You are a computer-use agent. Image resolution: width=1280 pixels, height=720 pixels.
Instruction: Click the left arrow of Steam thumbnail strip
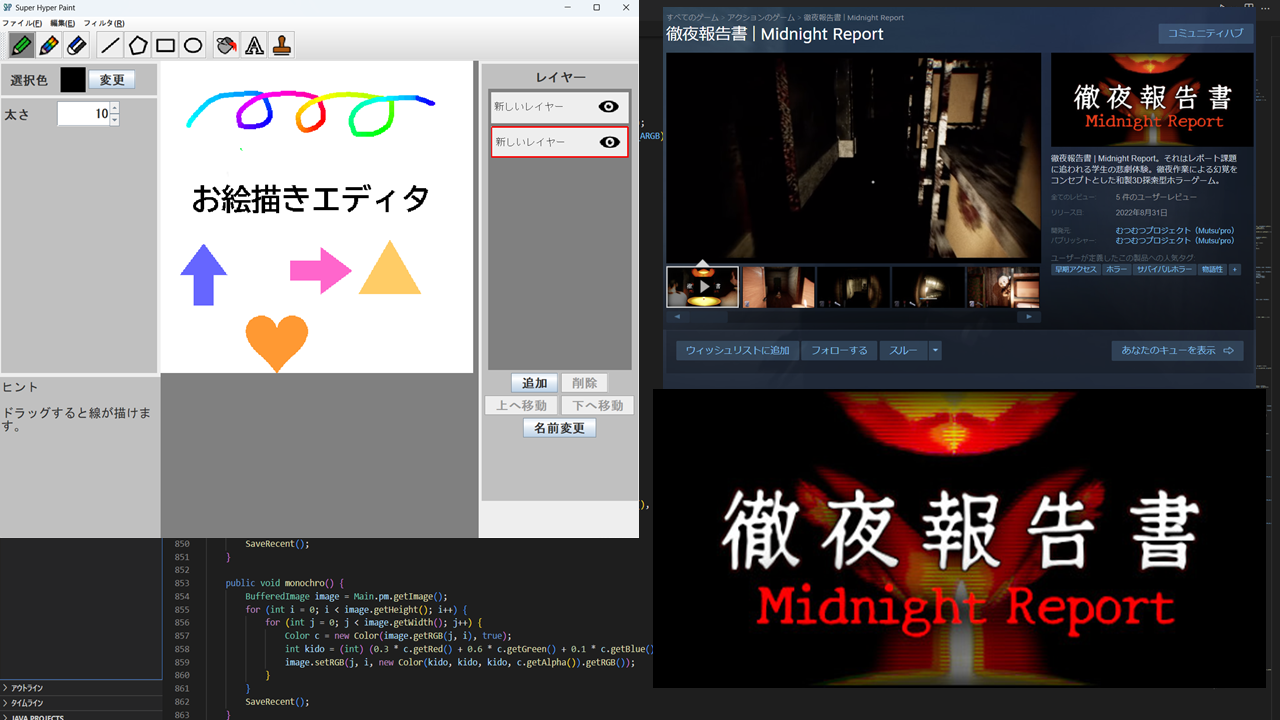[677, 316]
